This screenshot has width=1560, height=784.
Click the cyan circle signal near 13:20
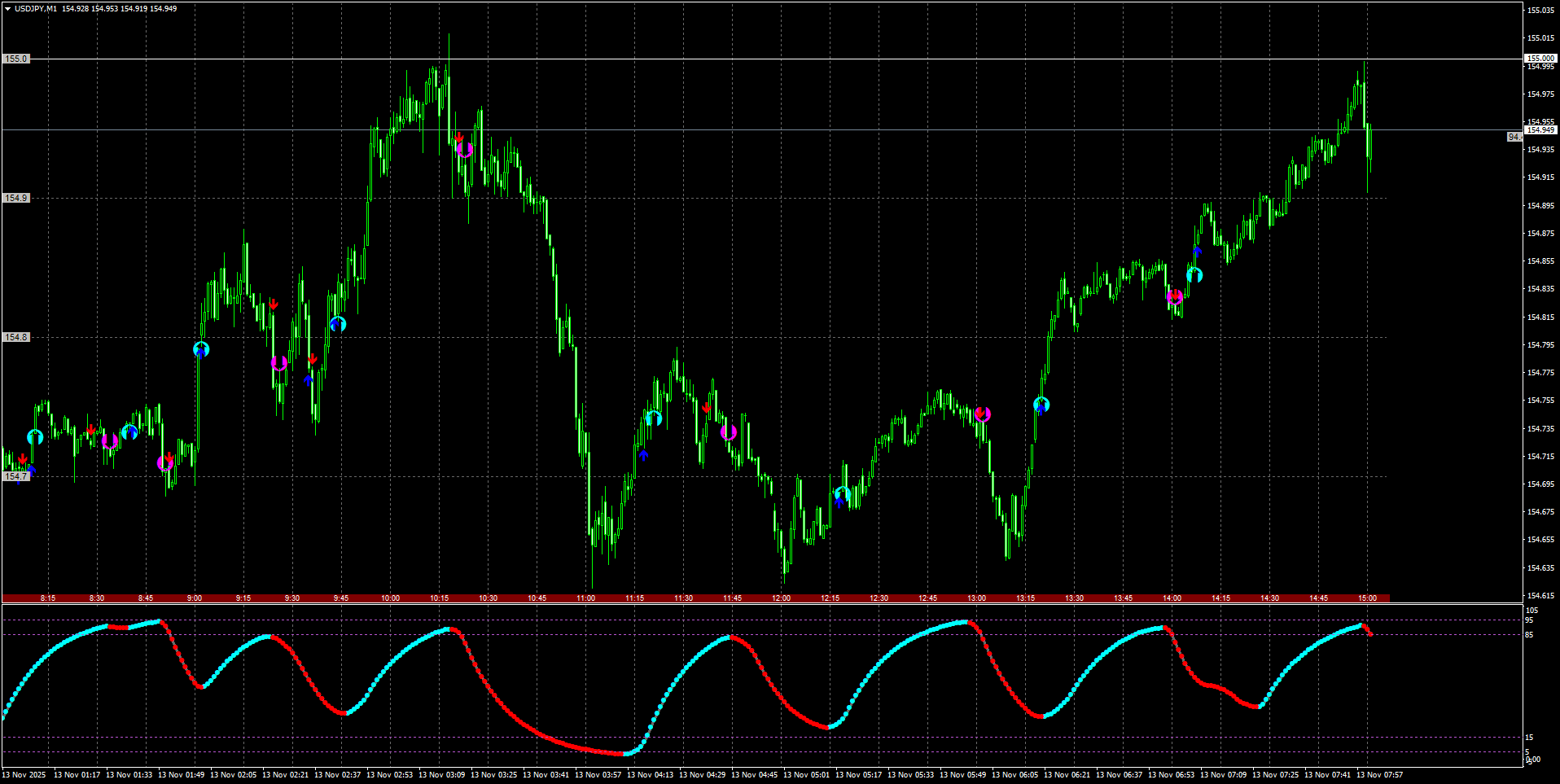(1041, 405)
